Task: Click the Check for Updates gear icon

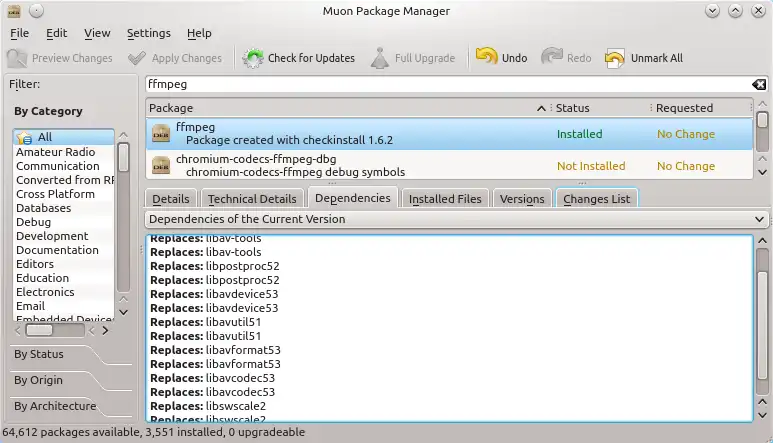Action: tap(253, 58)
